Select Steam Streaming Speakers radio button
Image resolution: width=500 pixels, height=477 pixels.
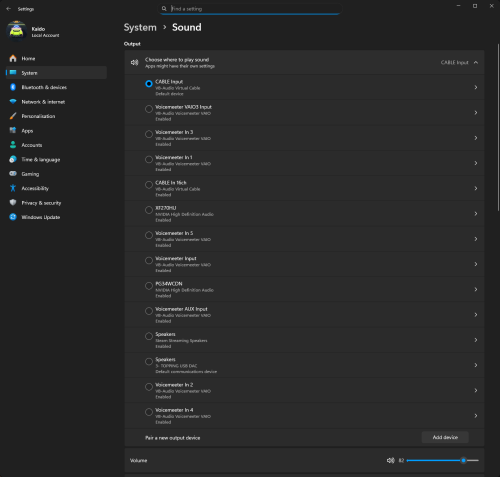(x=149, y=336)
